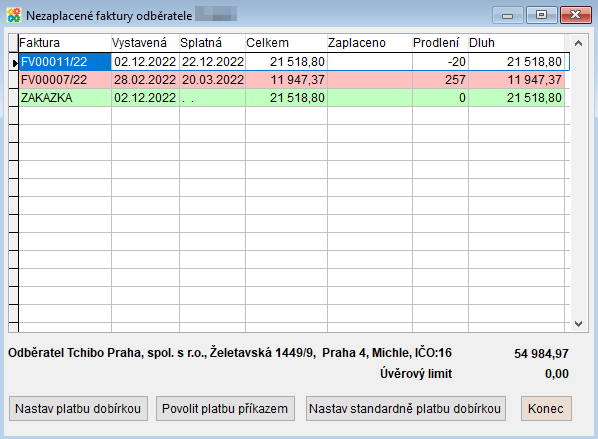The width and height of the screenshot is (598, 439).
Task: Click Nastav standardně platbu dobírkou button
Action: [405, 408]
